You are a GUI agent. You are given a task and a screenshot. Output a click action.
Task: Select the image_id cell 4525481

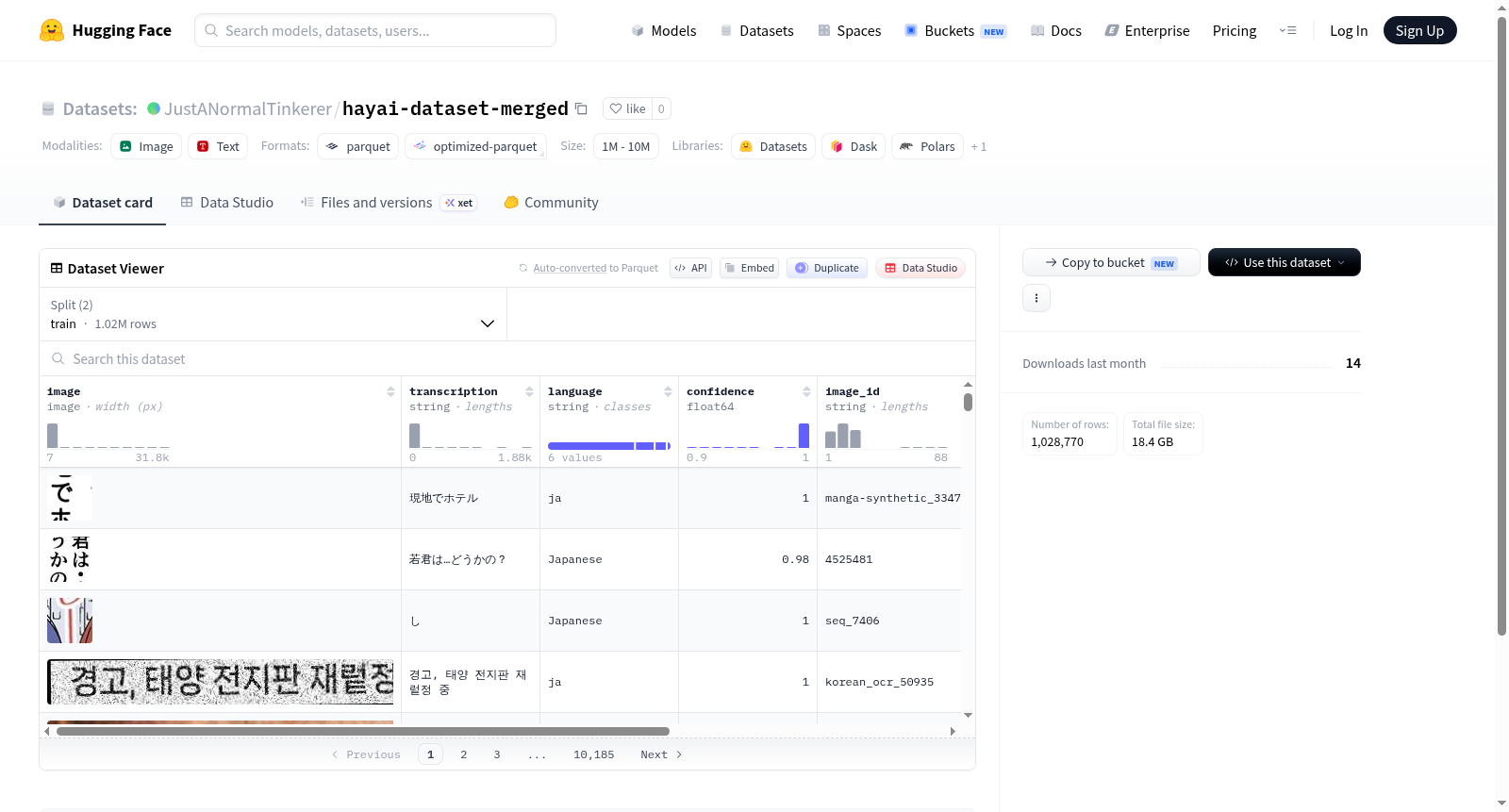coord(889,559)
